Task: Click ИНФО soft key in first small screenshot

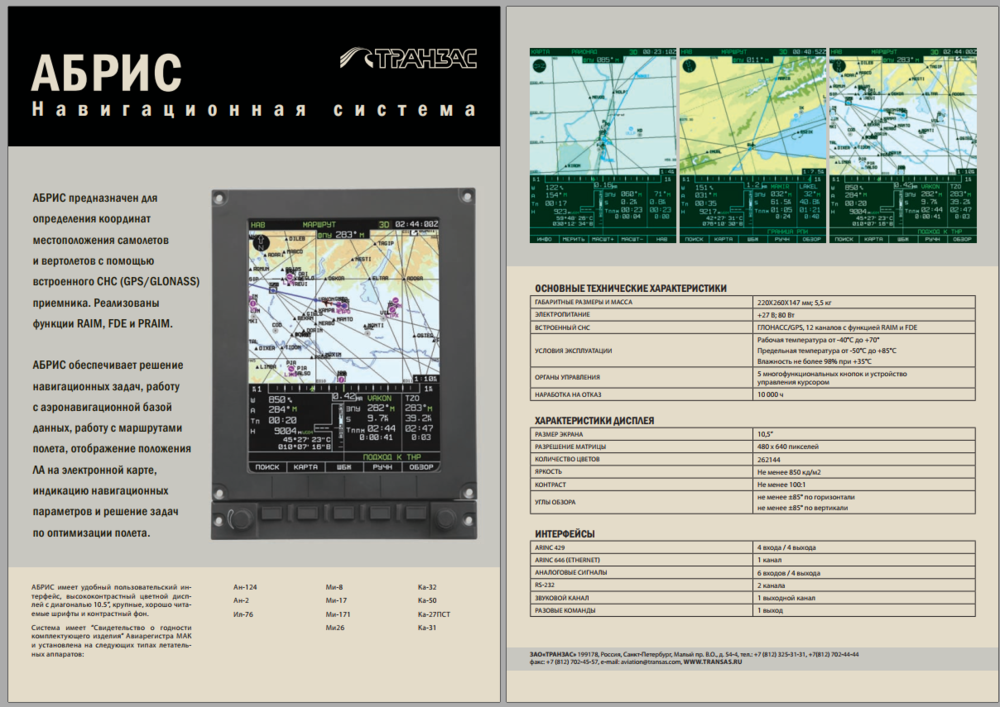Action: (544, 239)
